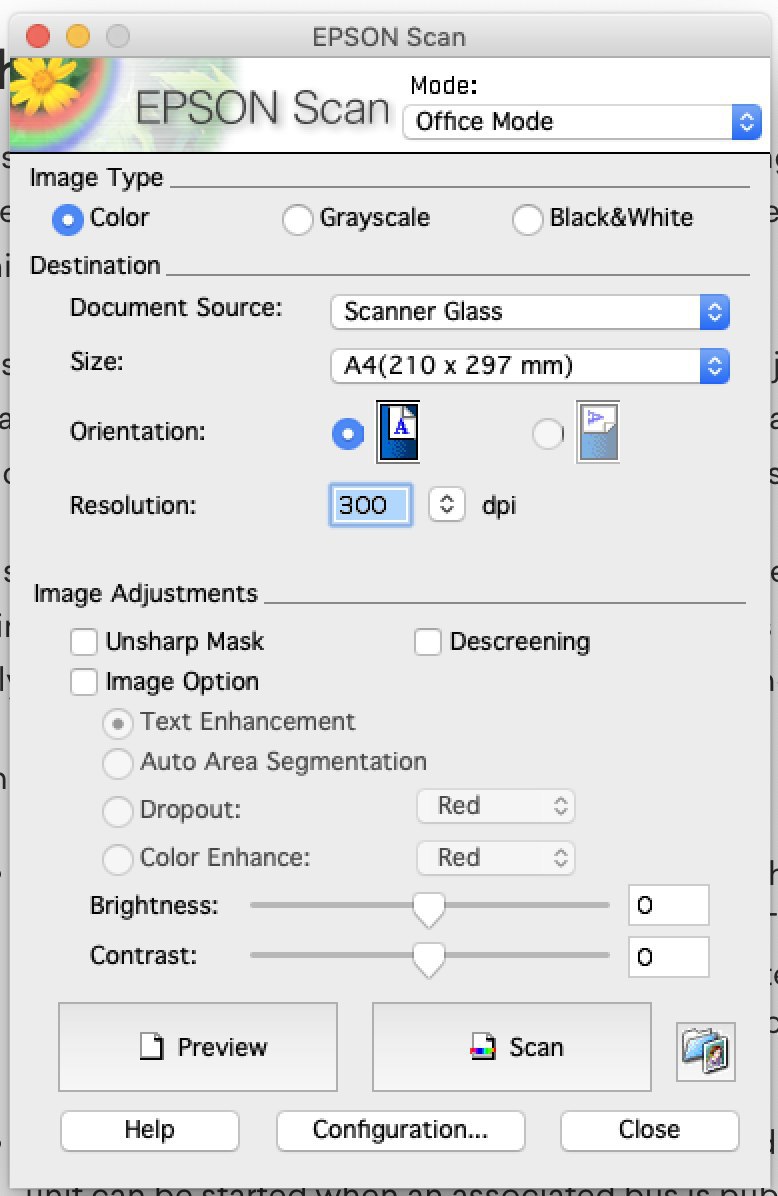Open the Mode dropdown showing Office Mode
This screenshot has height=1196, width=778.
pyautogui.click(x=583, y=122)
